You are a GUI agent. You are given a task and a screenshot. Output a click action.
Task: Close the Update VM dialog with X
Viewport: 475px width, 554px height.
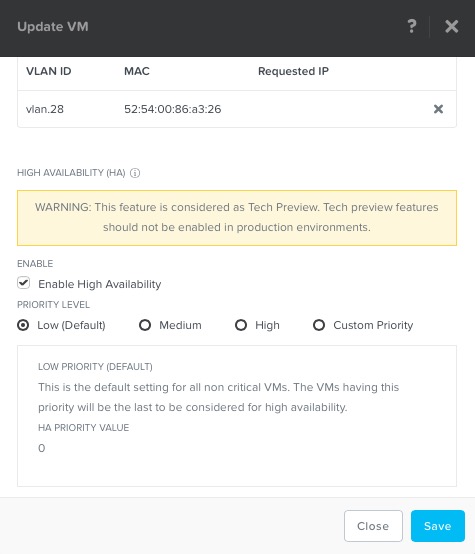point(452,26)
